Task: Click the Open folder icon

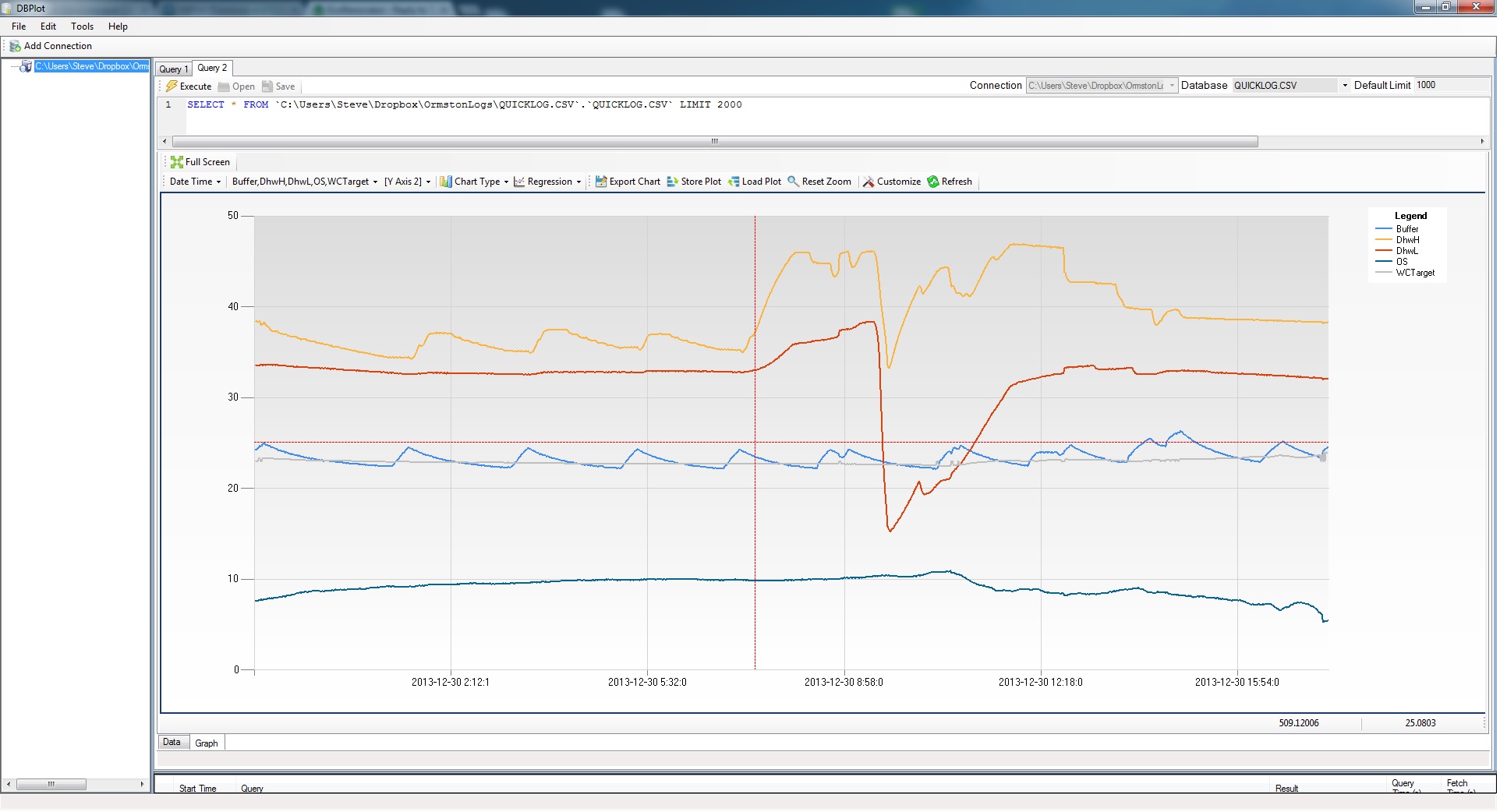Action: [x=224, y=86]
